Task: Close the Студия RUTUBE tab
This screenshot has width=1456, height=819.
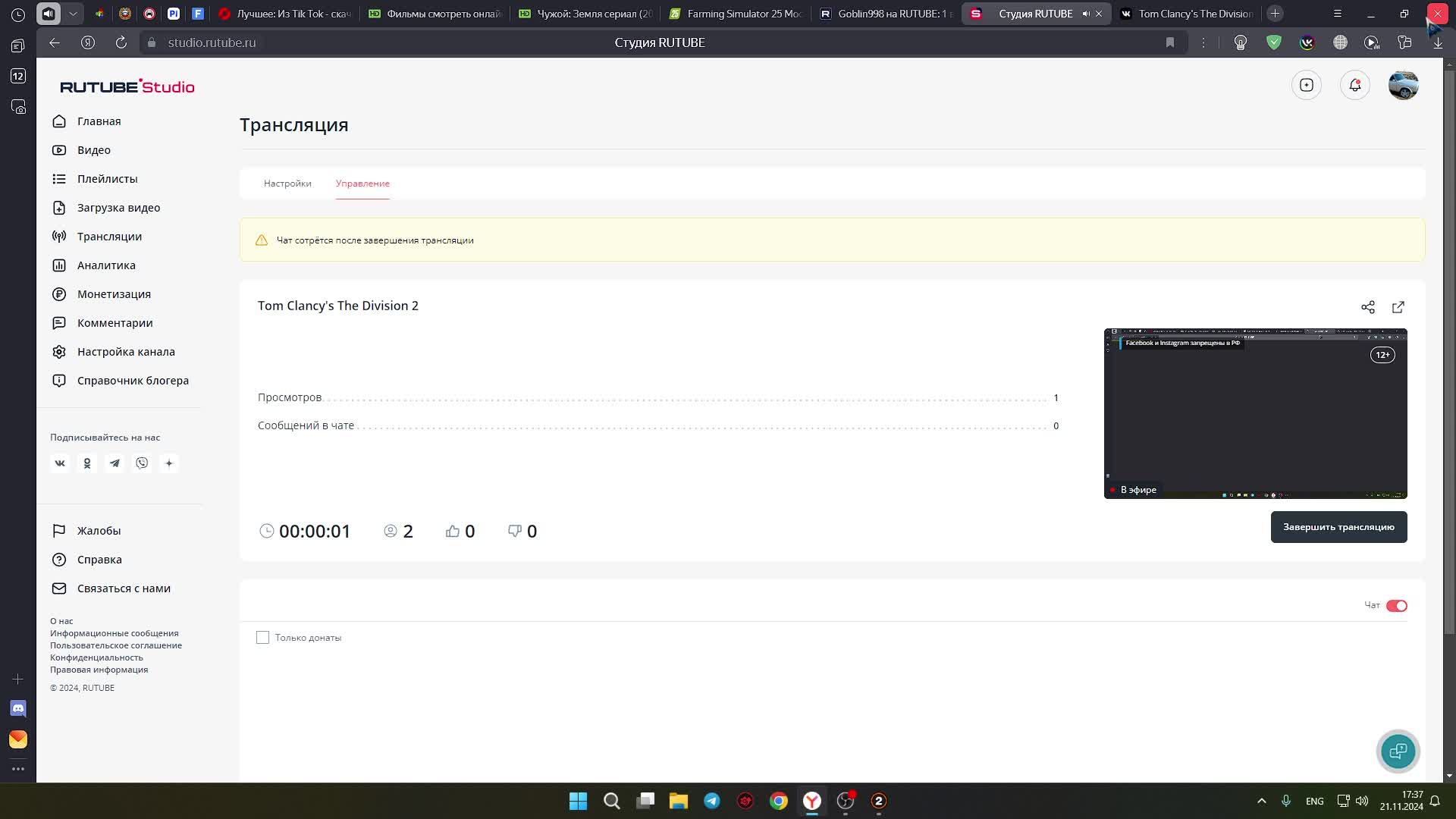Action: coord(1099,14)
